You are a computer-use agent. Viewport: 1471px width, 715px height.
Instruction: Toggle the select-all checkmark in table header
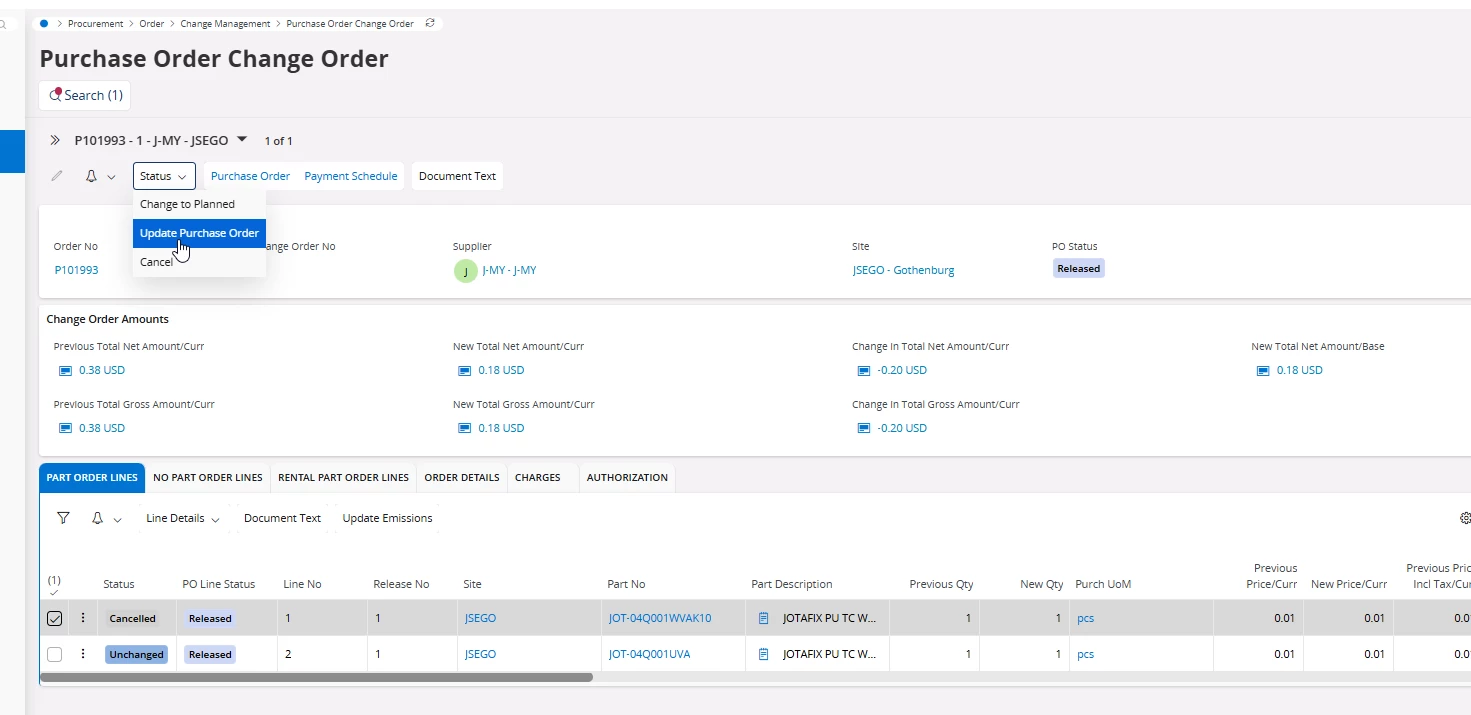pyautogui.click(x=54, y=592)
